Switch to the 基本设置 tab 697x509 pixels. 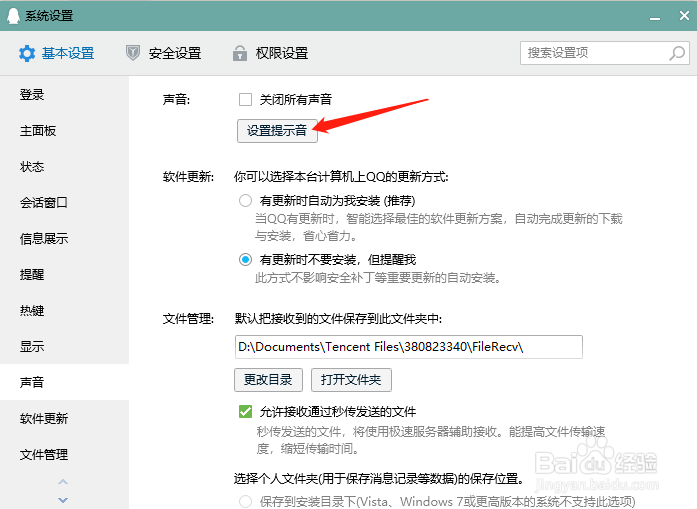[x=56, y=53]
